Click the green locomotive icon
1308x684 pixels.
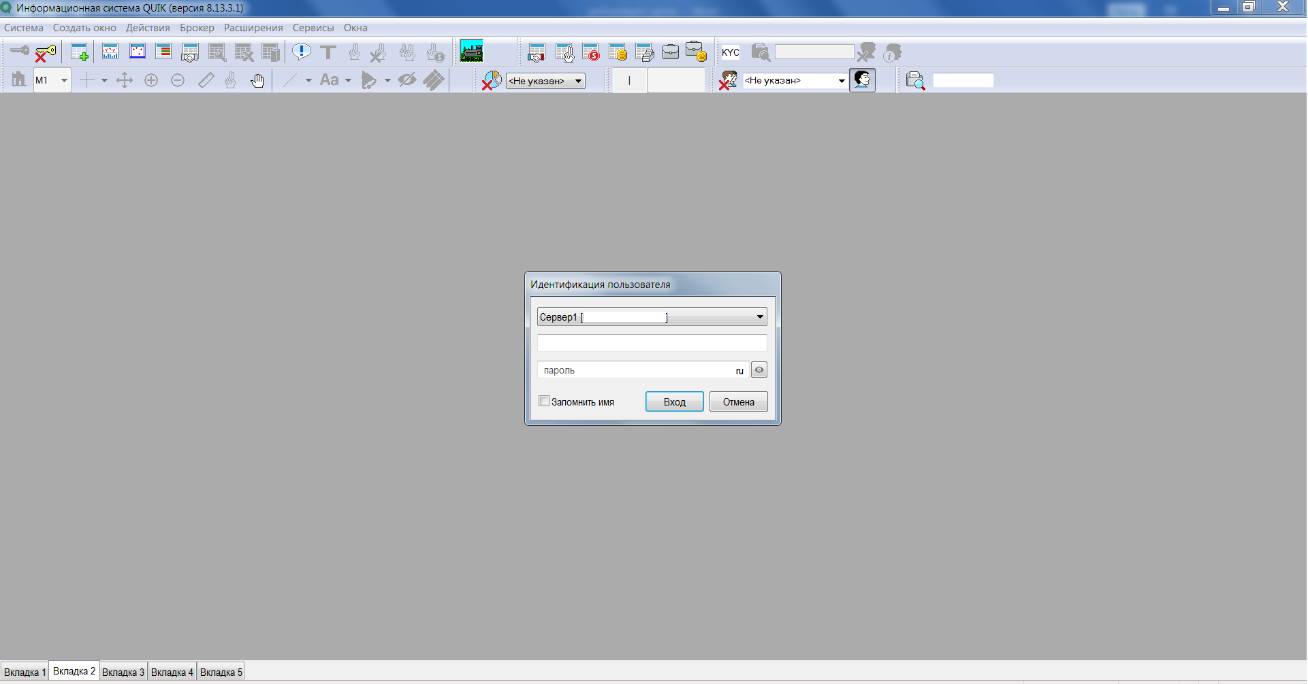point(471,51)
